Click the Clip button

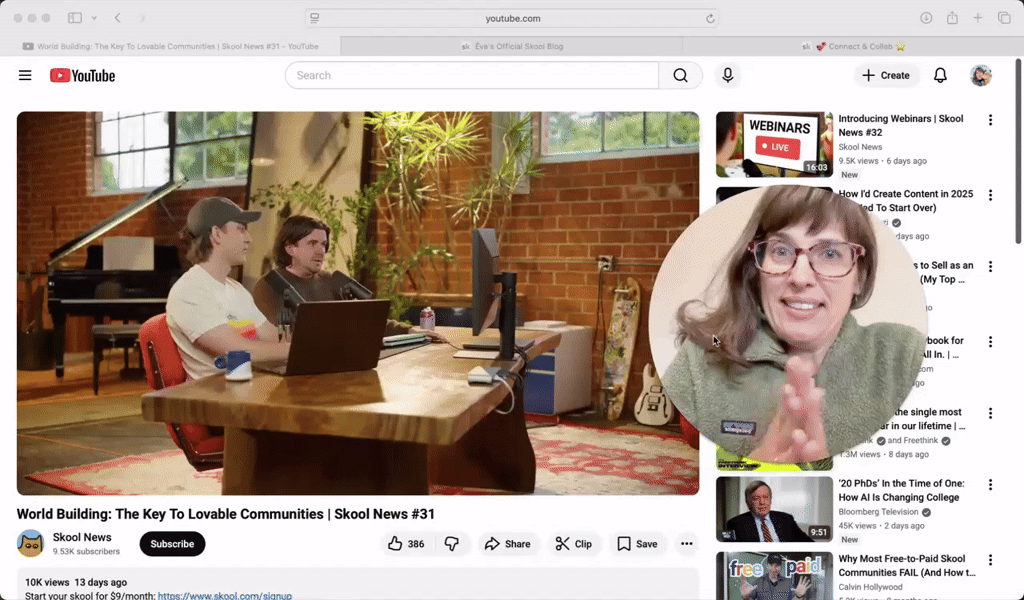[x=574, y=544]
